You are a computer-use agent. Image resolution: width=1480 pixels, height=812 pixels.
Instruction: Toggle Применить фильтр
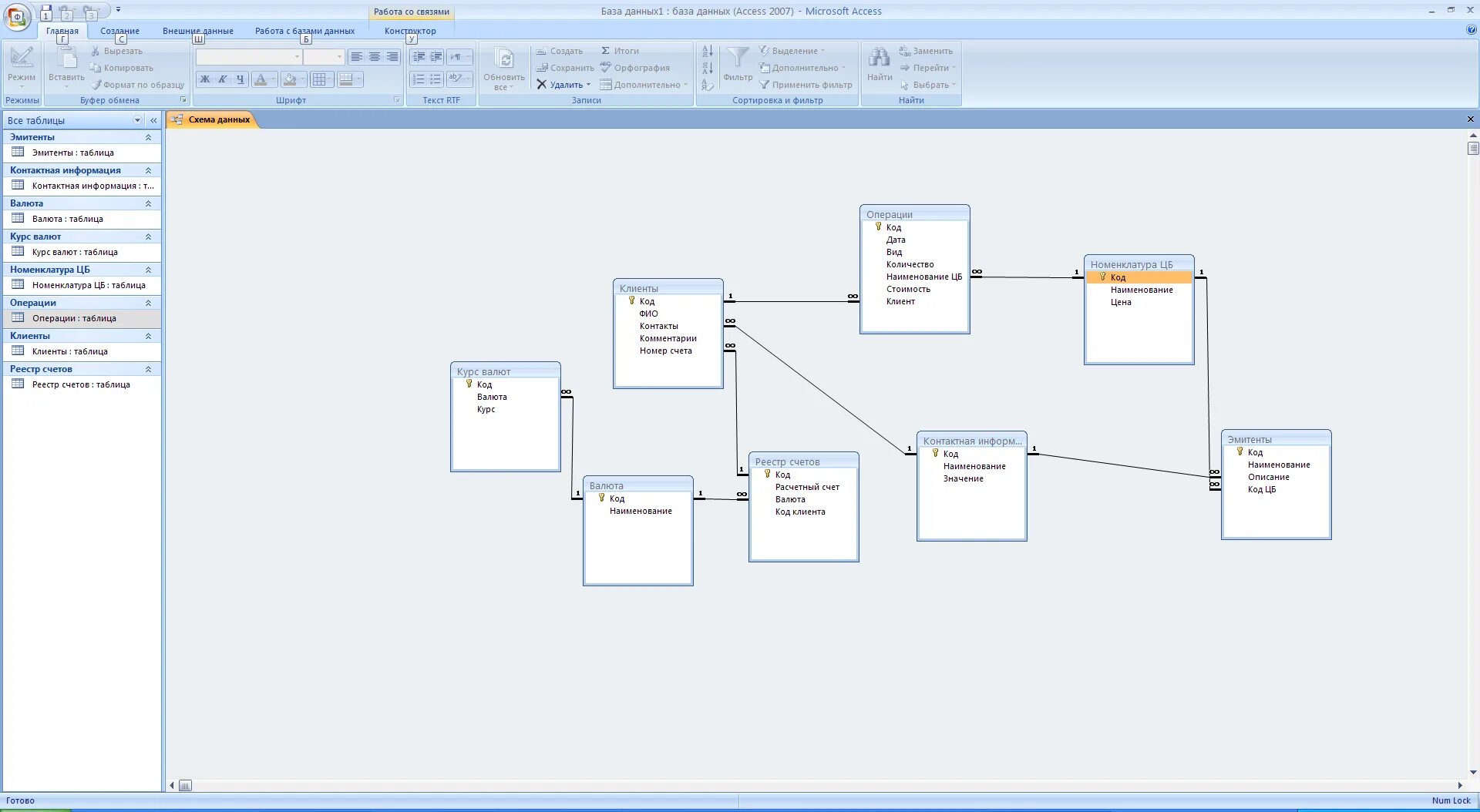(806, 85)
